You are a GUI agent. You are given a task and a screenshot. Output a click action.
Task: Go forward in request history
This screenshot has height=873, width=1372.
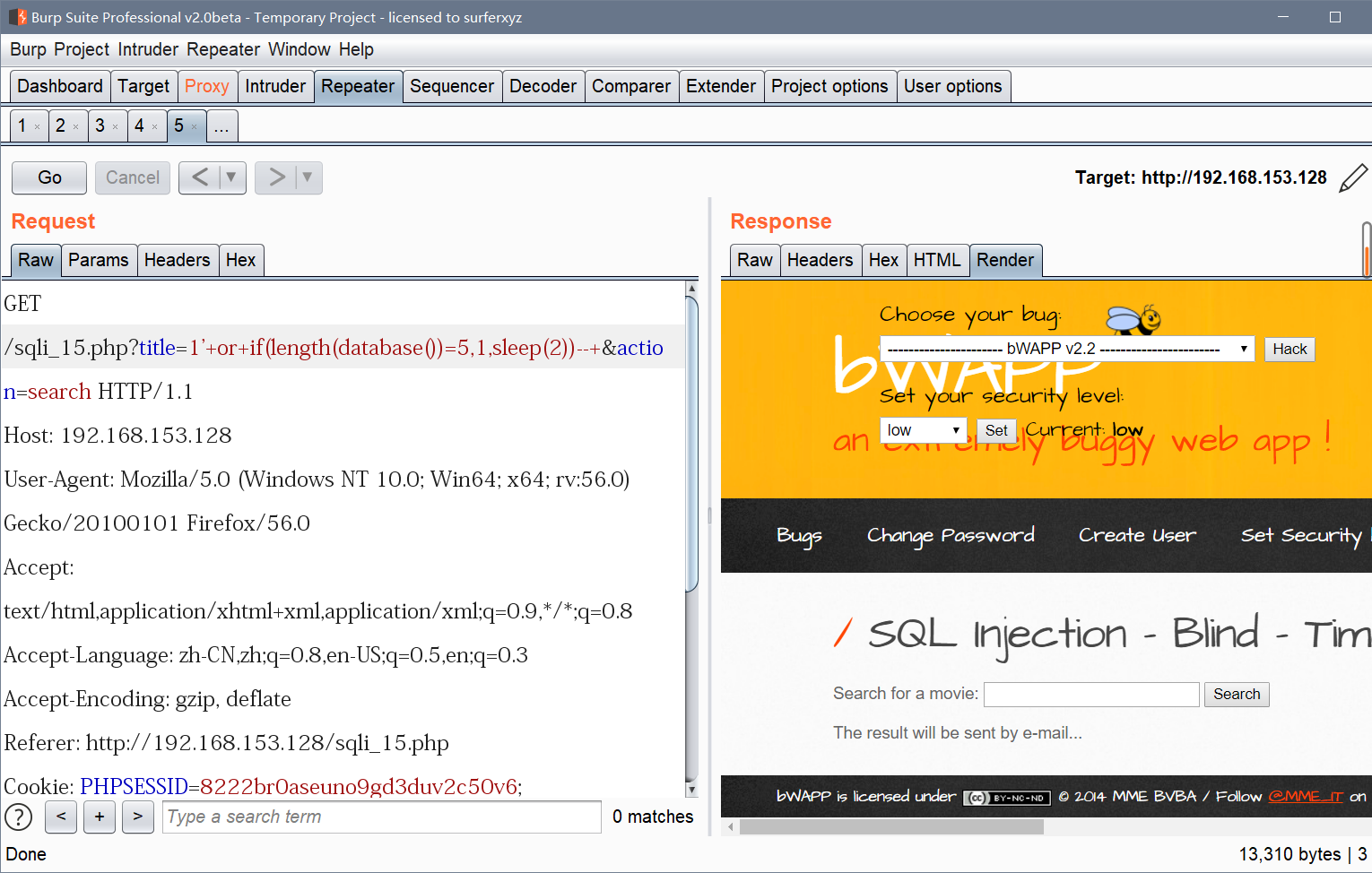pos(276,177)
